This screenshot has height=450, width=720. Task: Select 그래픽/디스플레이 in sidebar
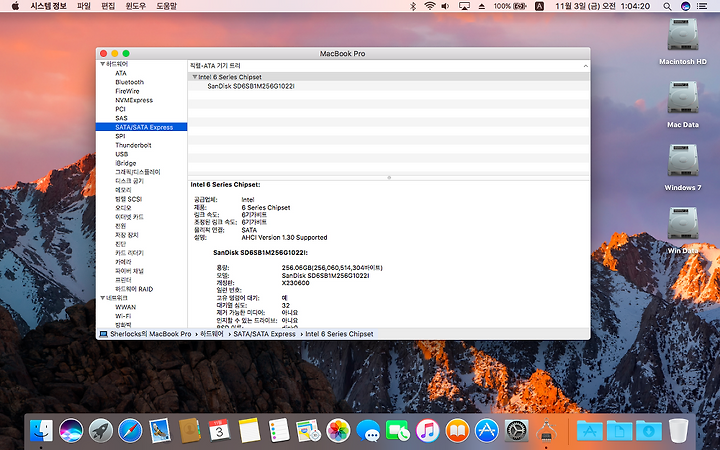(138, 172)
